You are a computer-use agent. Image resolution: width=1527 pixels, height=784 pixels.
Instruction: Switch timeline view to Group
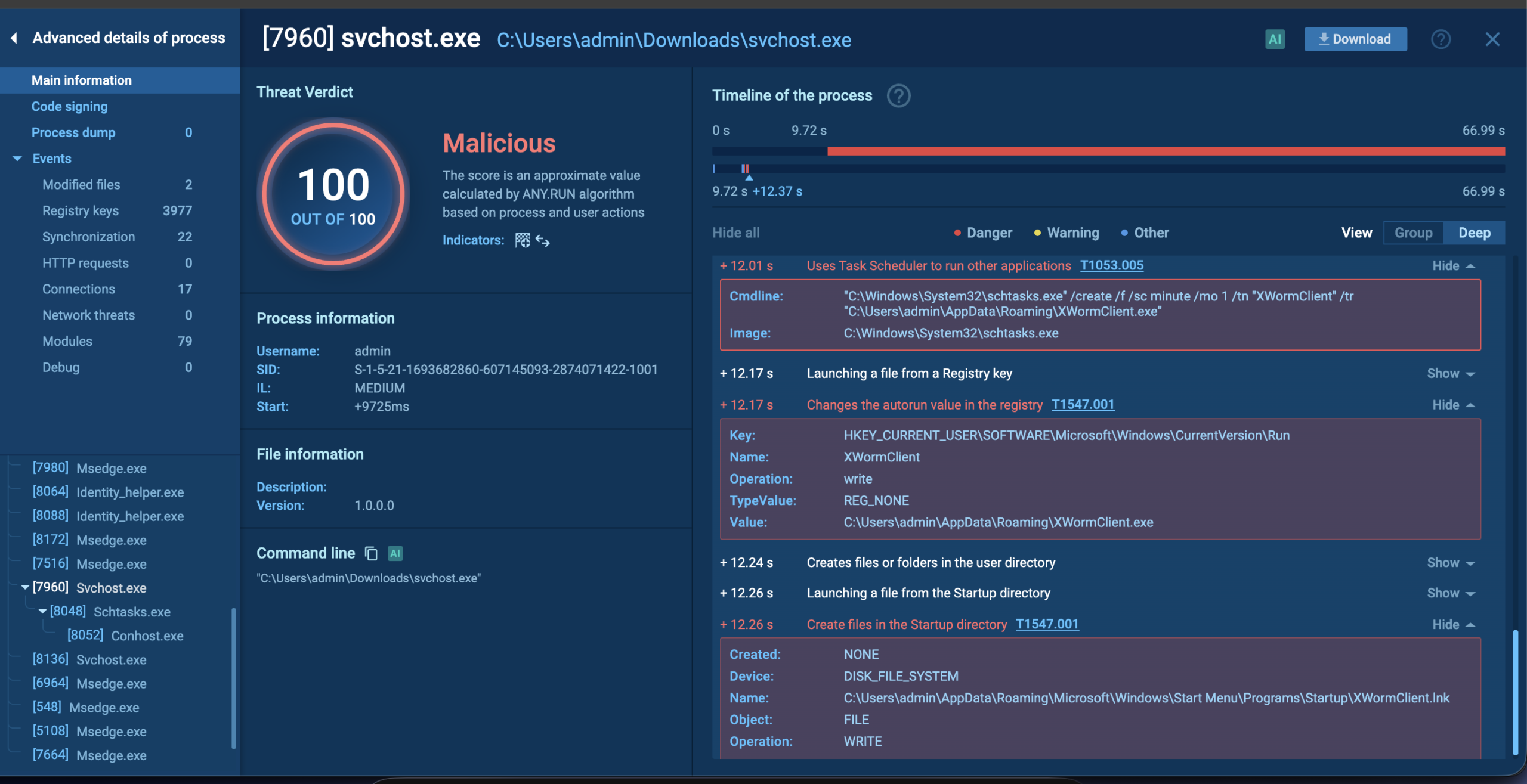coord(1413,233)
